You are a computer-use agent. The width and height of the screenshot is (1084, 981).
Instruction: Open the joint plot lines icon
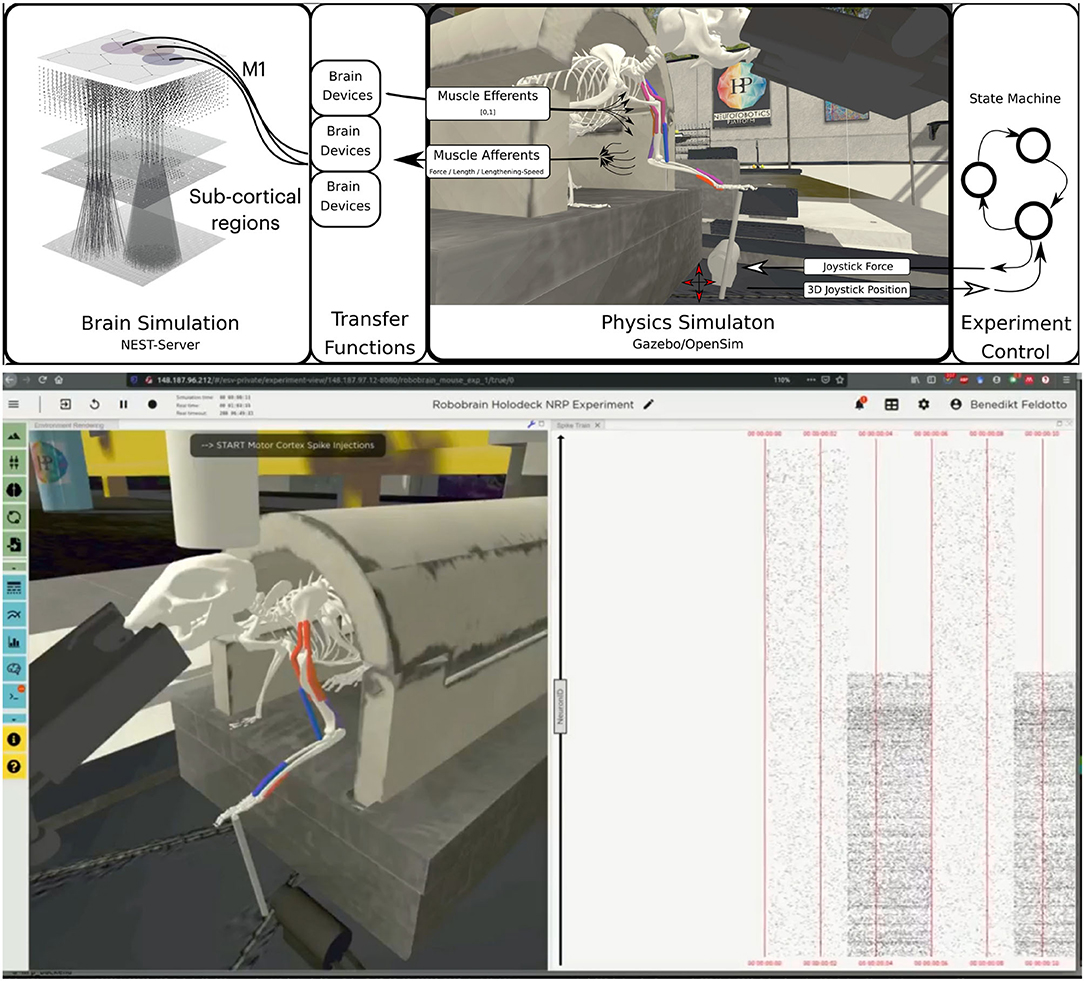click(x=14, y=614)
